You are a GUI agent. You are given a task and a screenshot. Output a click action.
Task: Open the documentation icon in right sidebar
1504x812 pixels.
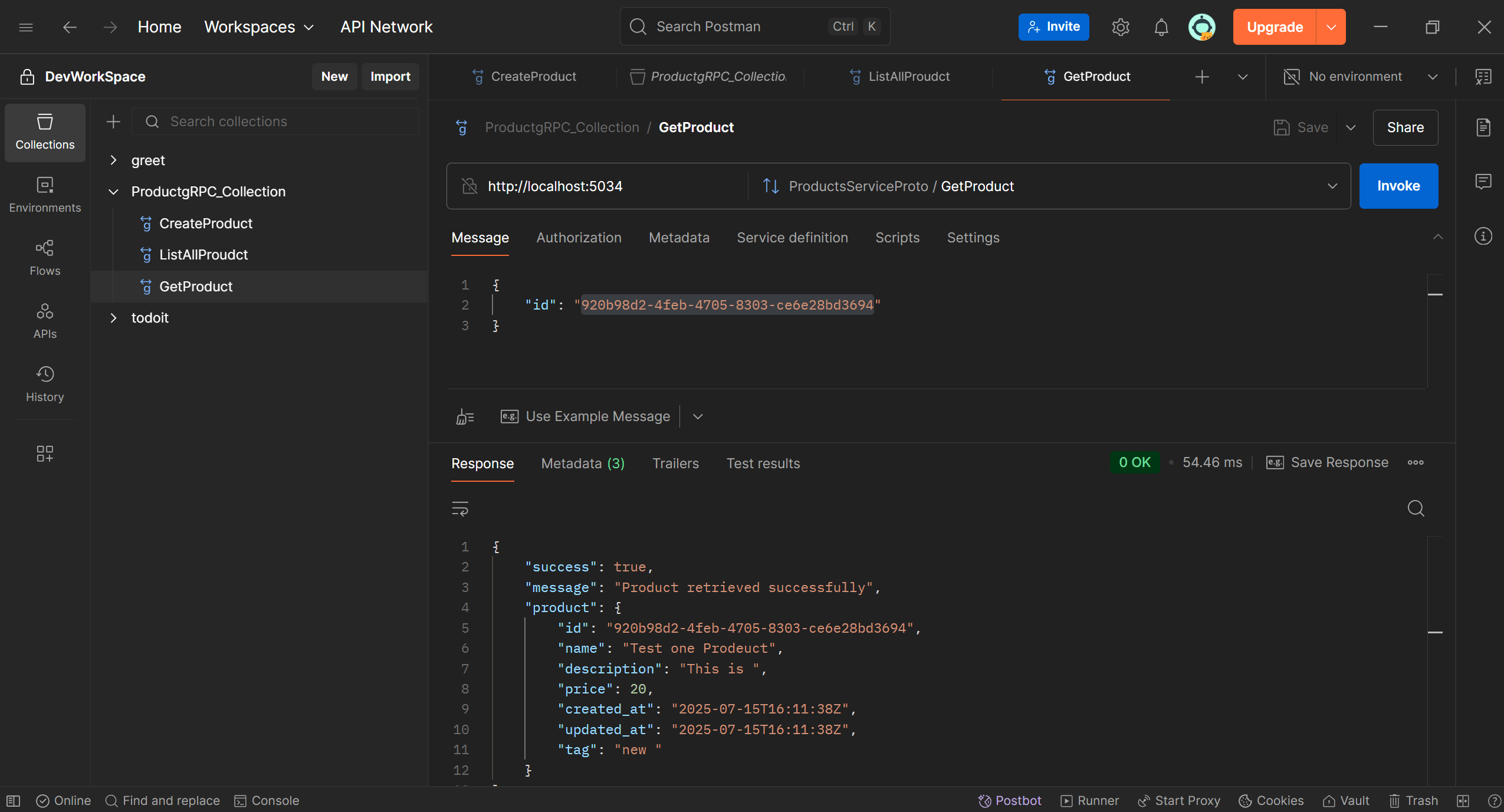(x=1483, y=127)
